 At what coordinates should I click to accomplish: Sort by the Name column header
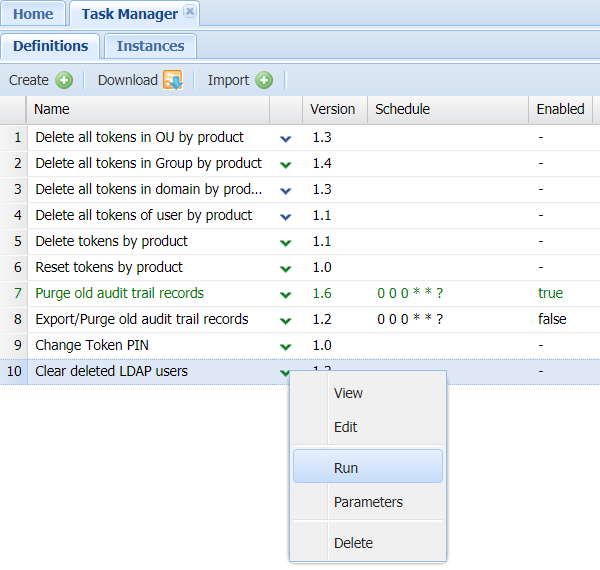pos(148,109)
